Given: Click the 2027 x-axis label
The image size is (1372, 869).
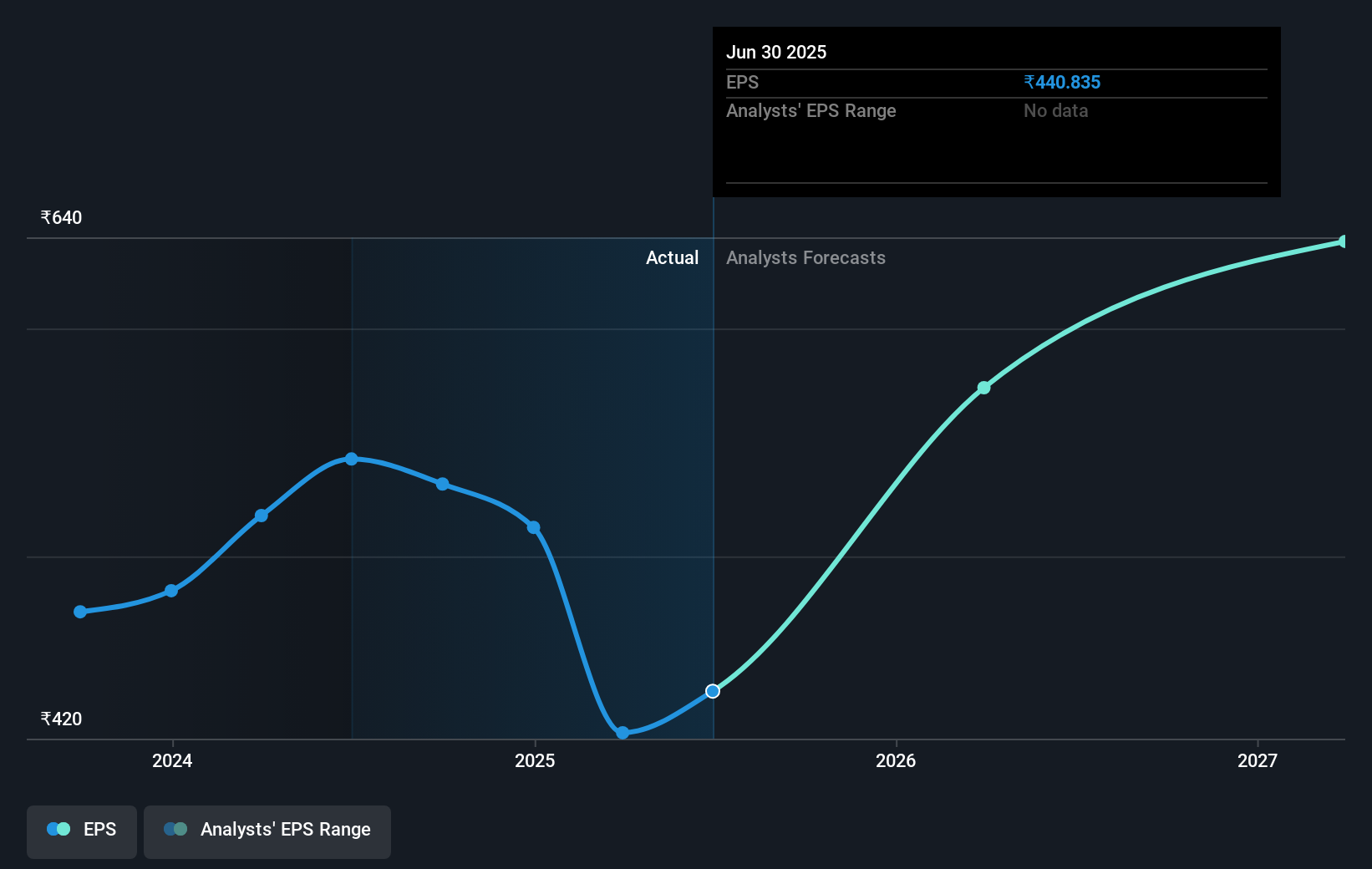Looking at the screenshot, I should coord(1258,760).
